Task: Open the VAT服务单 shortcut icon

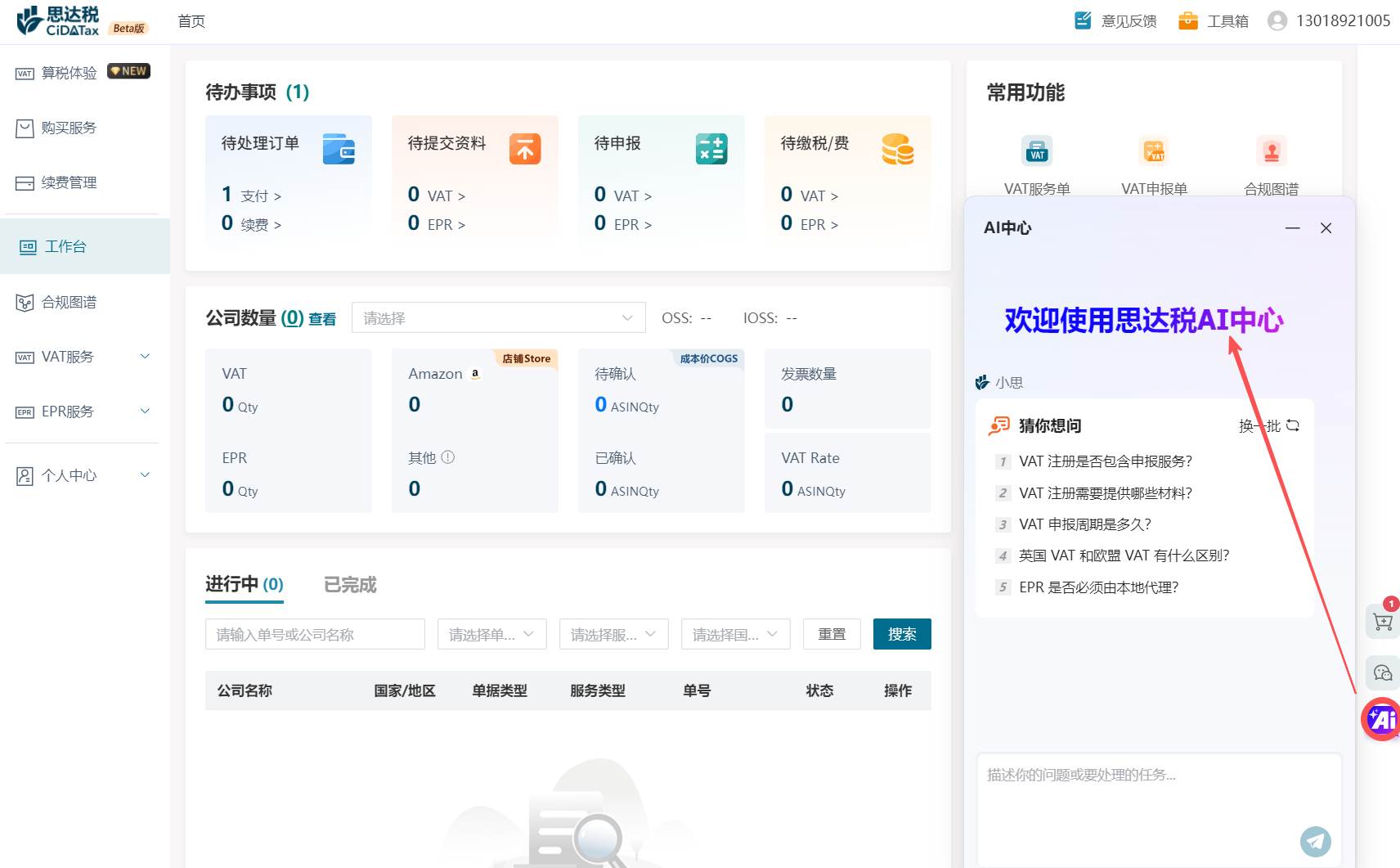Action: [1037, 151]
